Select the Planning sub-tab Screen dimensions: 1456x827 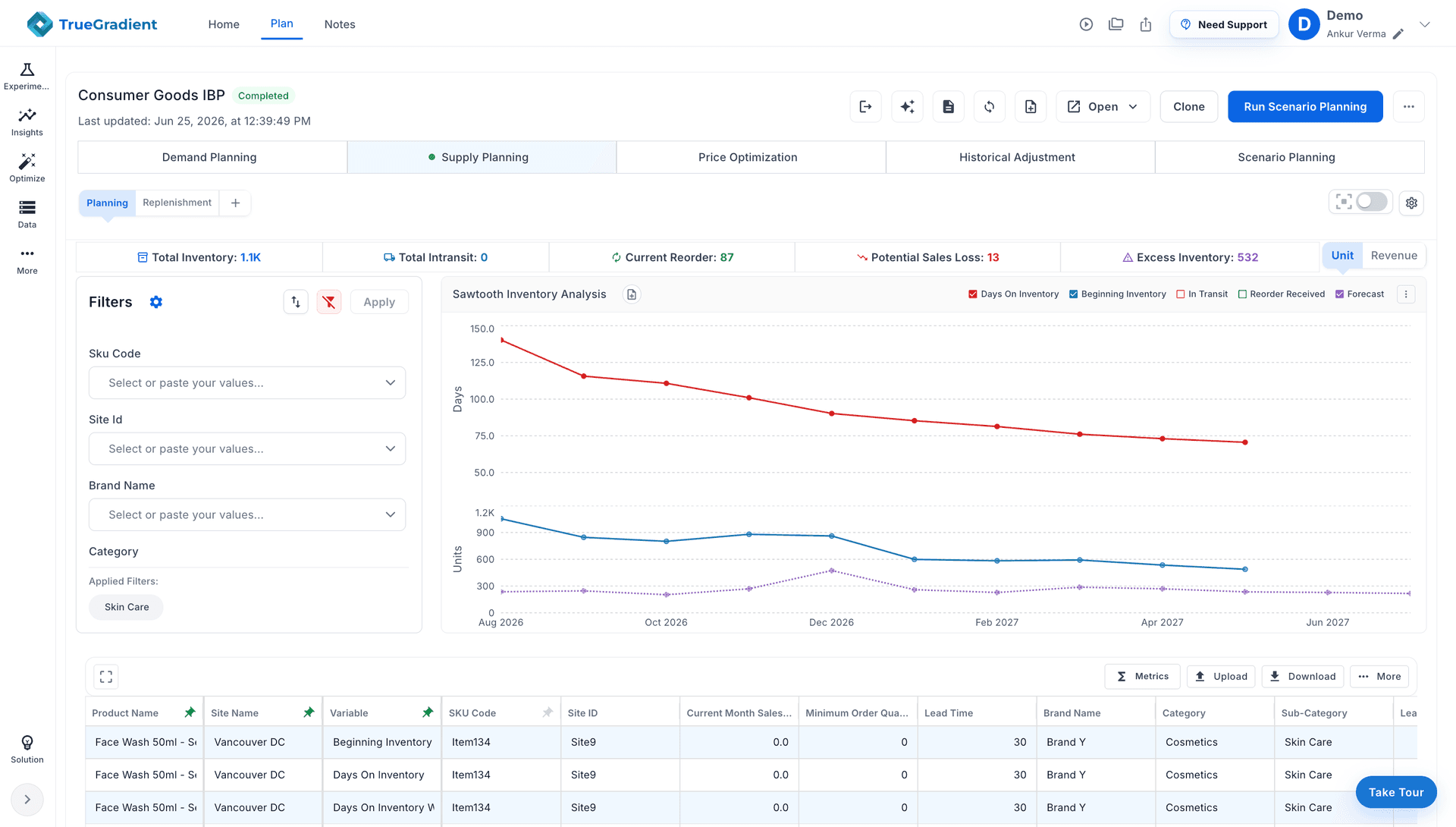[x=107, y=203]
